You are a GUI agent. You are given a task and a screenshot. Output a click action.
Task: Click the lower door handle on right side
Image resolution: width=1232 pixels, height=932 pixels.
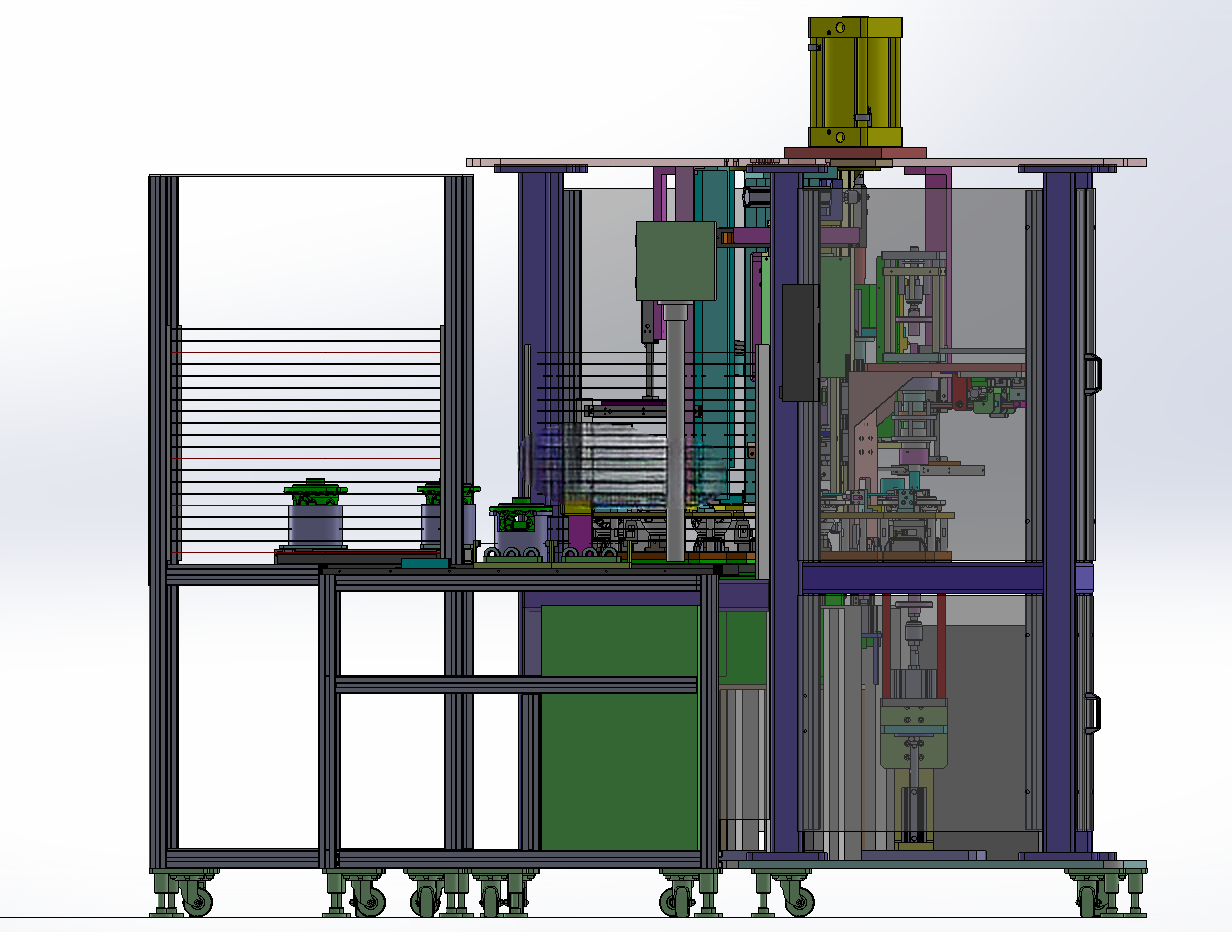click(x=1094, y=713)
